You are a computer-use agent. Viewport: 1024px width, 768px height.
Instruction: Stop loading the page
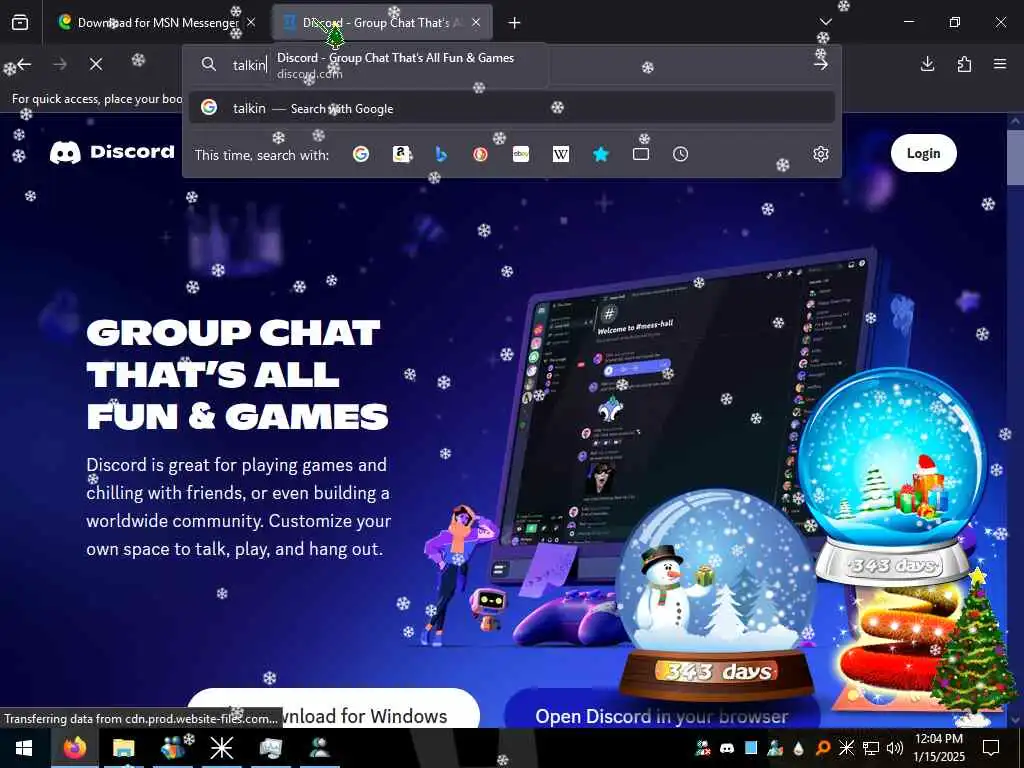click(96, 64)
